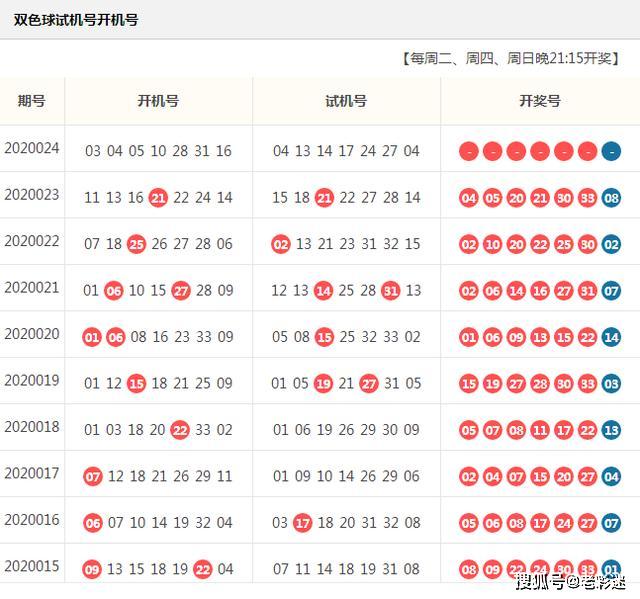Select the 开奖号 column header

tap(540, 100)
